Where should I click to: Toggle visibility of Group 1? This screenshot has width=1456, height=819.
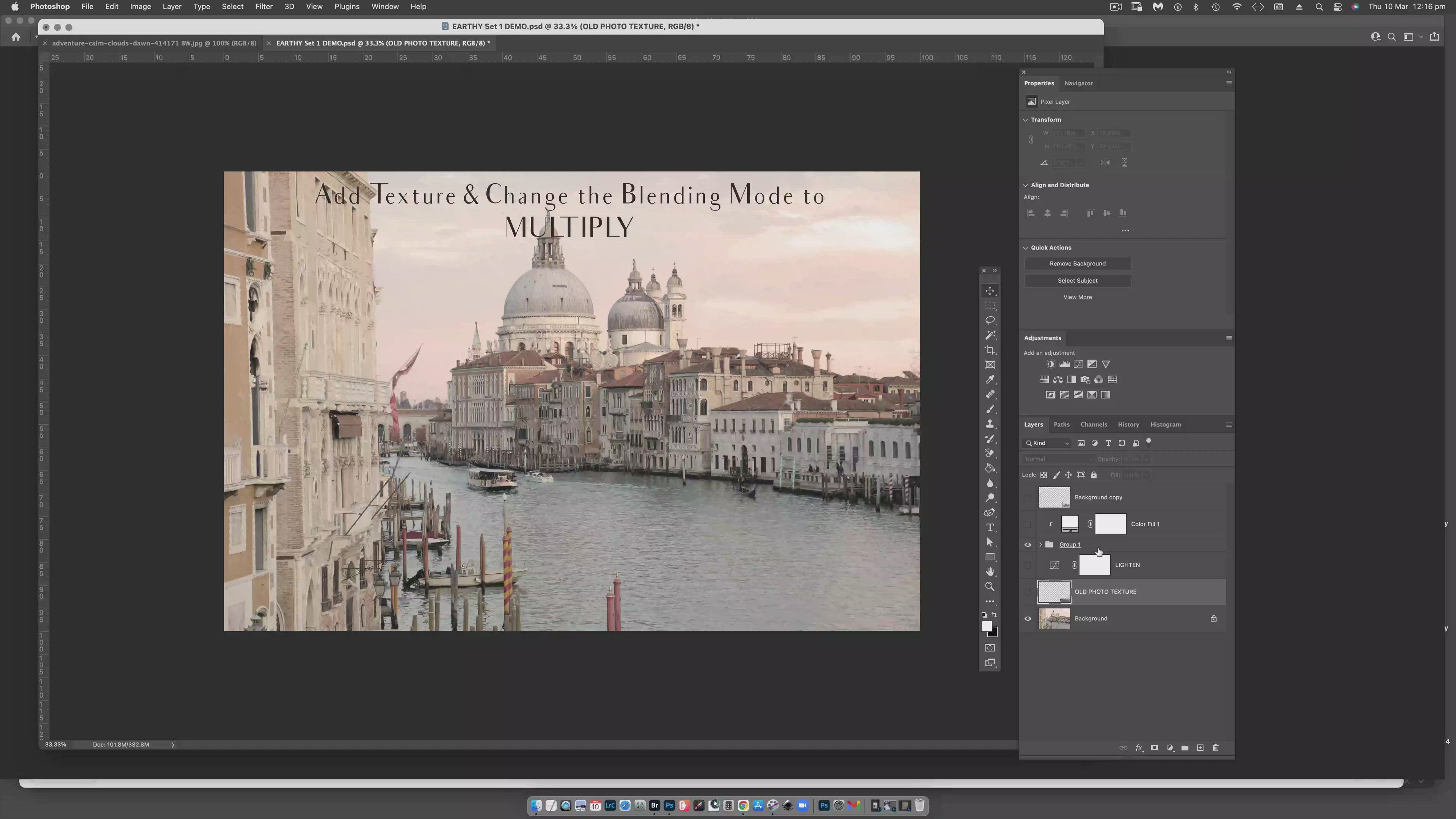(x=1028, y=545)
